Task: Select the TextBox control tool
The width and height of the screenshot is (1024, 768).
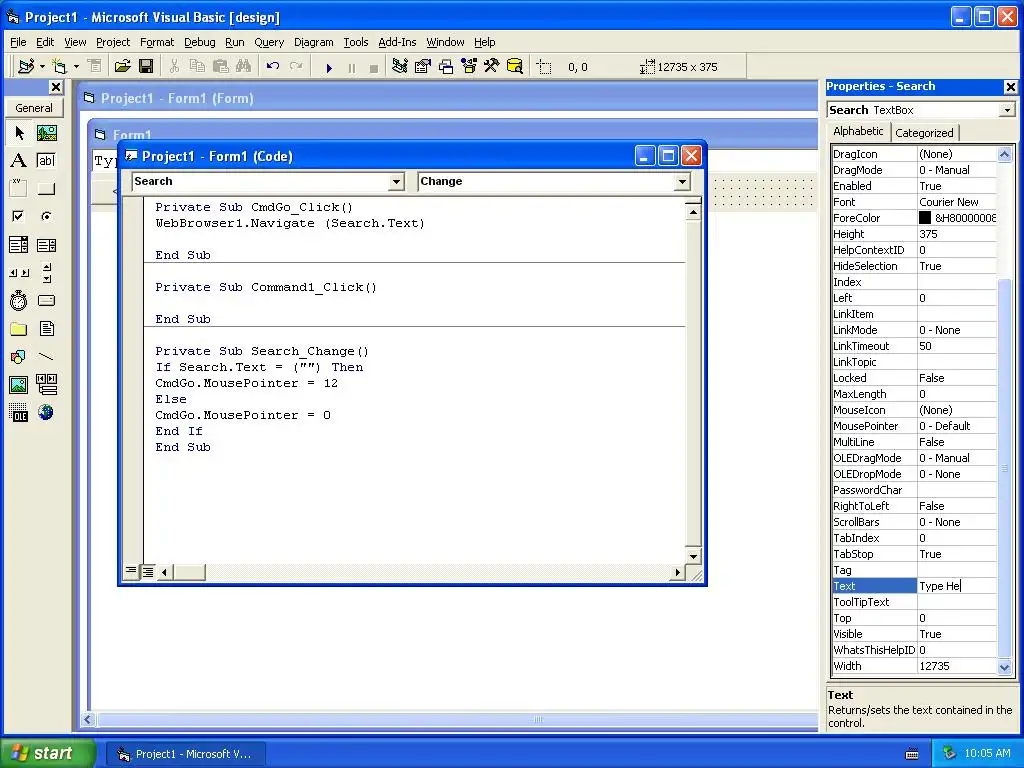Action: (46, 161)
